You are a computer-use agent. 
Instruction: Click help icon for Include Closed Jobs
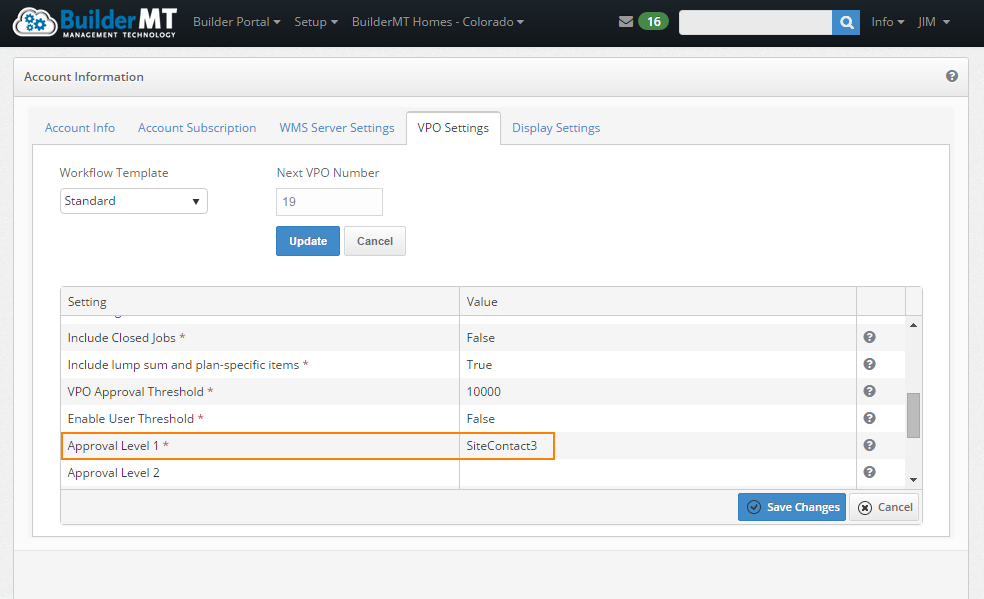[x=869, y=338]
